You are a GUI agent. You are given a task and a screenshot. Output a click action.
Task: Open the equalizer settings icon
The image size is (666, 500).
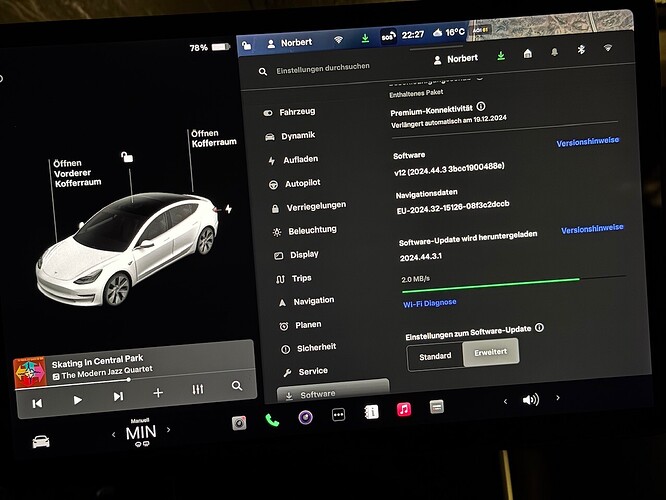click(x=198, y=390)
